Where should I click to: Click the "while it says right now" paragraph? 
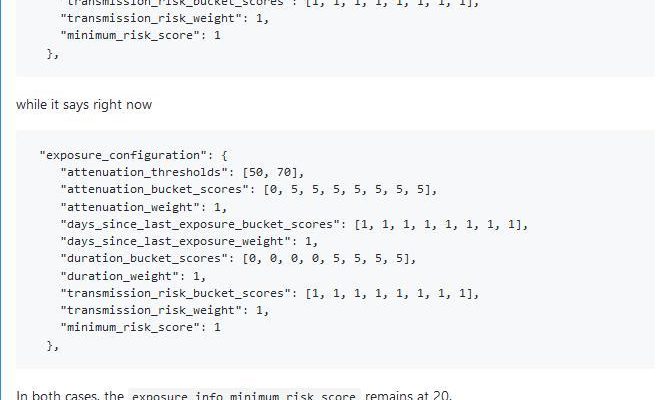pos(84,105)
